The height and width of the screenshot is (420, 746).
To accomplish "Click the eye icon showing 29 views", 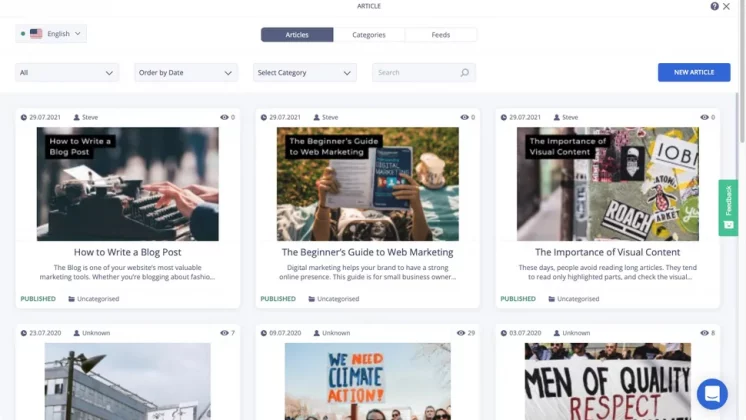I will [x=460, y=333].
